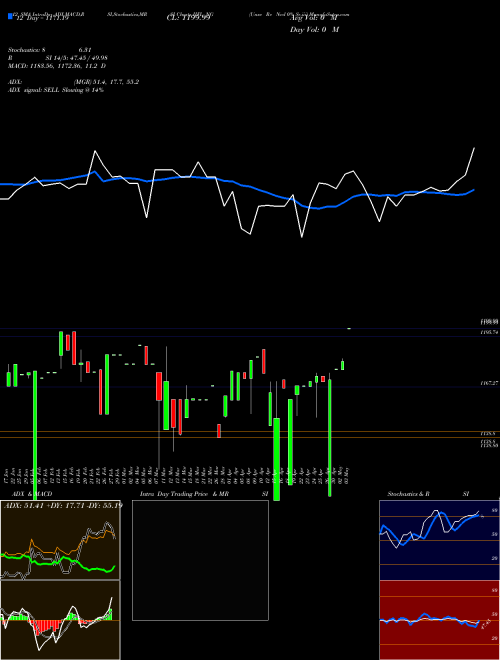Click the 1167.27 price axis label
This screenshot has width=500, height=660.
click(x=489, y=383)
